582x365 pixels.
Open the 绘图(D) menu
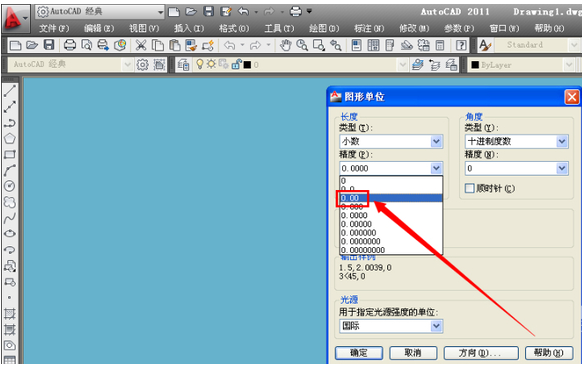324,29
